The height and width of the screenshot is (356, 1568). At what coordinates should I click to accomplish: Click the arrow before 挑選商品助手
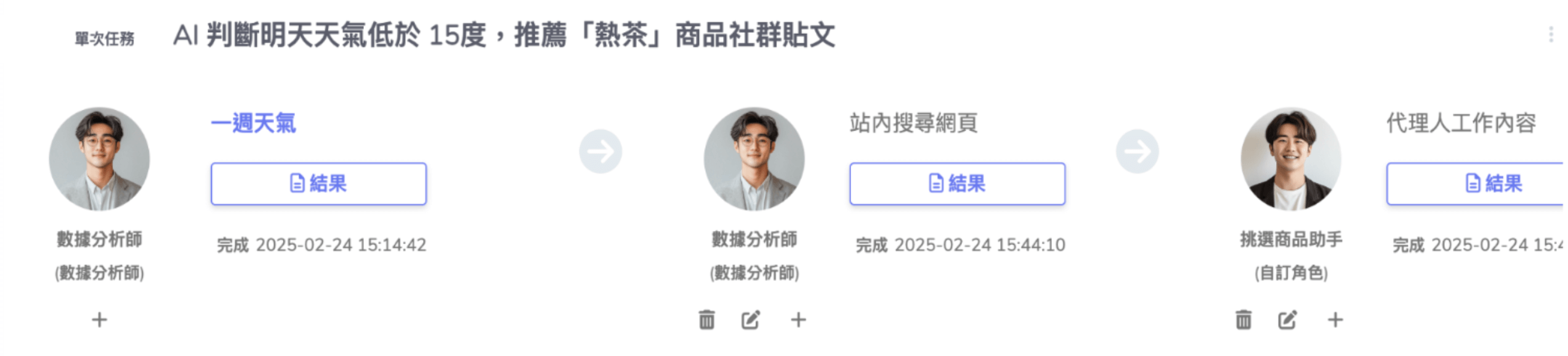(x=1137, y=152)
